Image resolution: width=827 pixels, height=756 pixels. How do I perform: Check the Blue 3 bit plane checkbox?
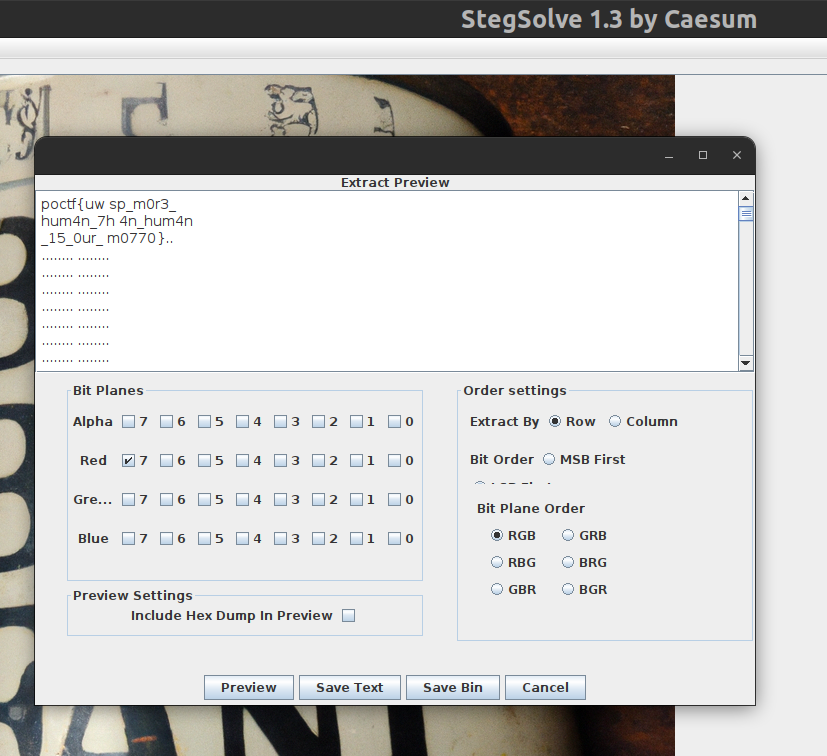coord(280,539)
